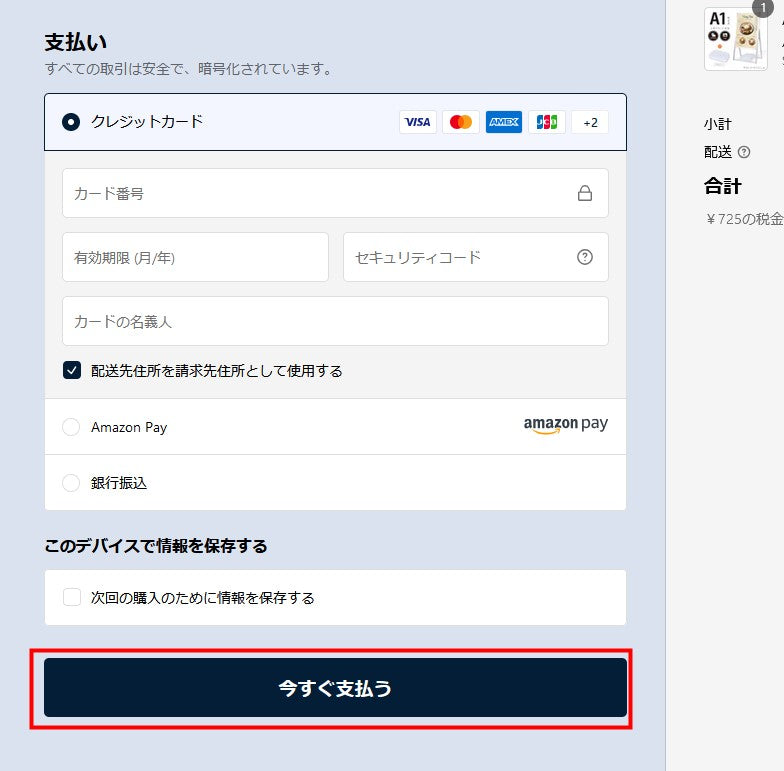Open security code help question mark
This screenshot has height=771, width=784.
(x=585, y=257)
